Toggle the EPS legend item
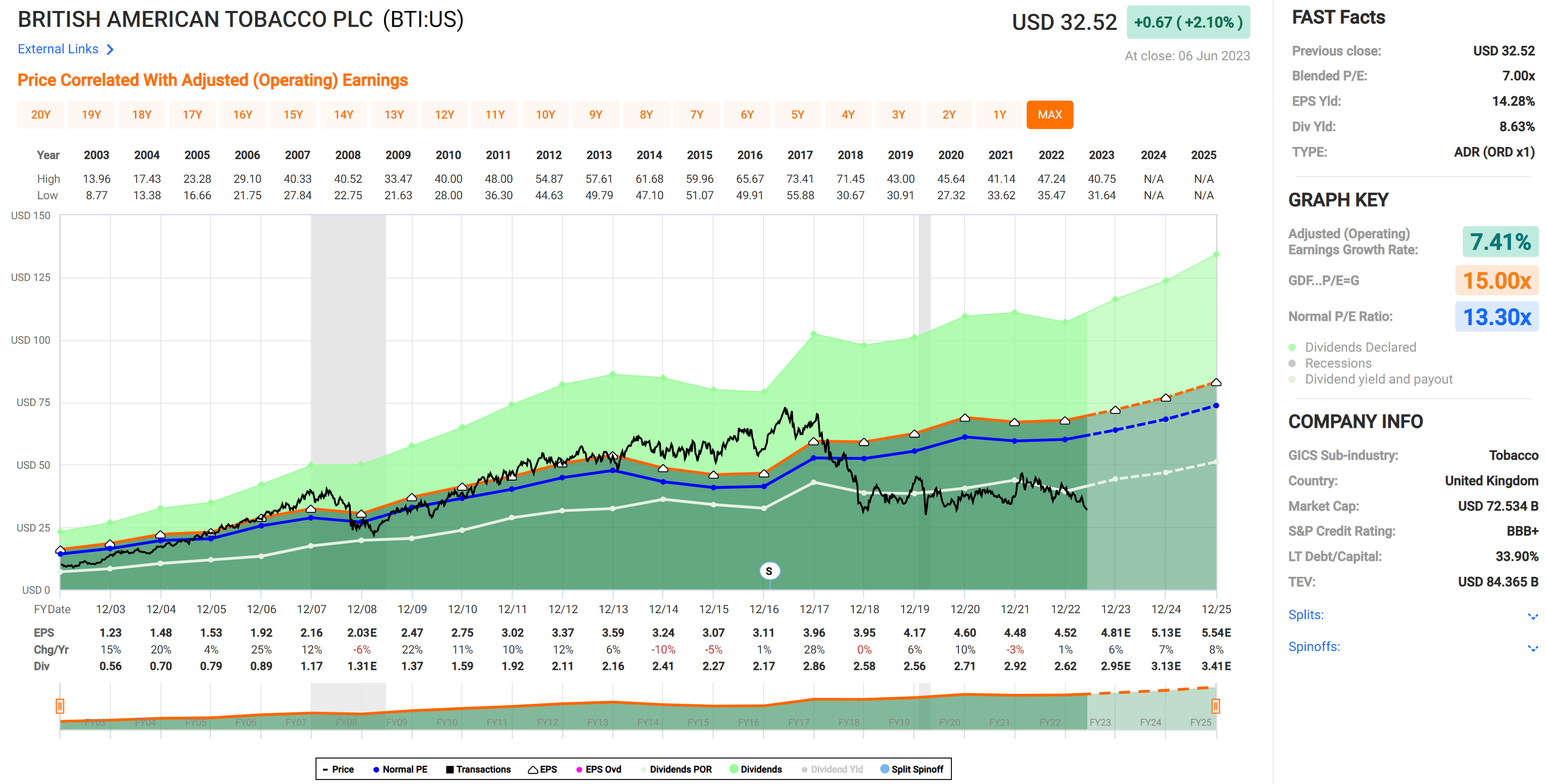The image size is (1546, 784). 542,769
